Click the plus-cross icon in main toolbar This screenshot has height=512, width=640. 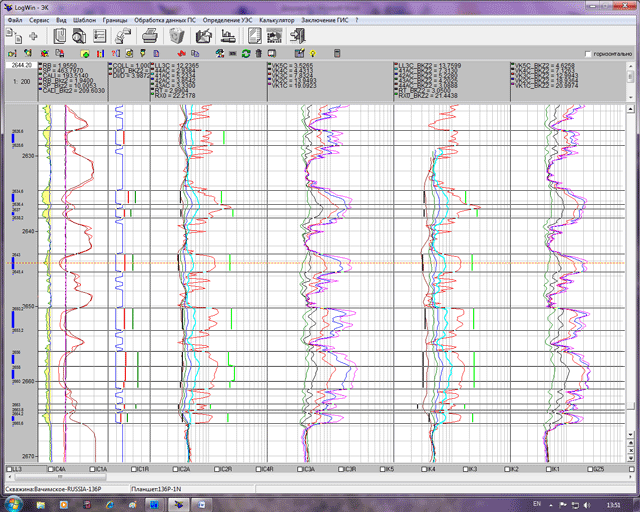(x=33, y=36)
